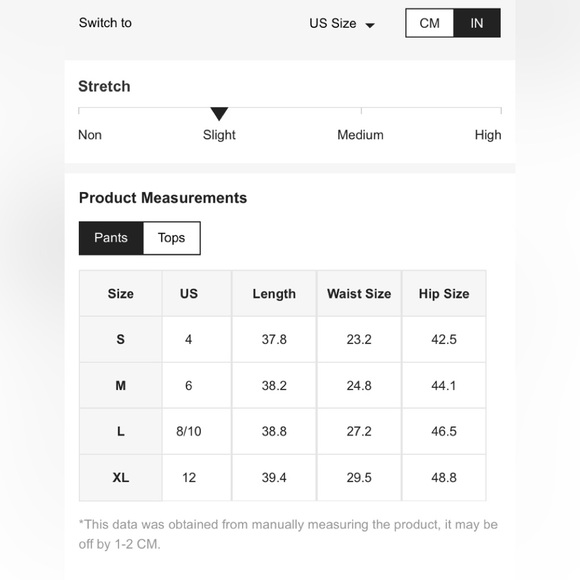Click the High stretch level label

[488, 135]
